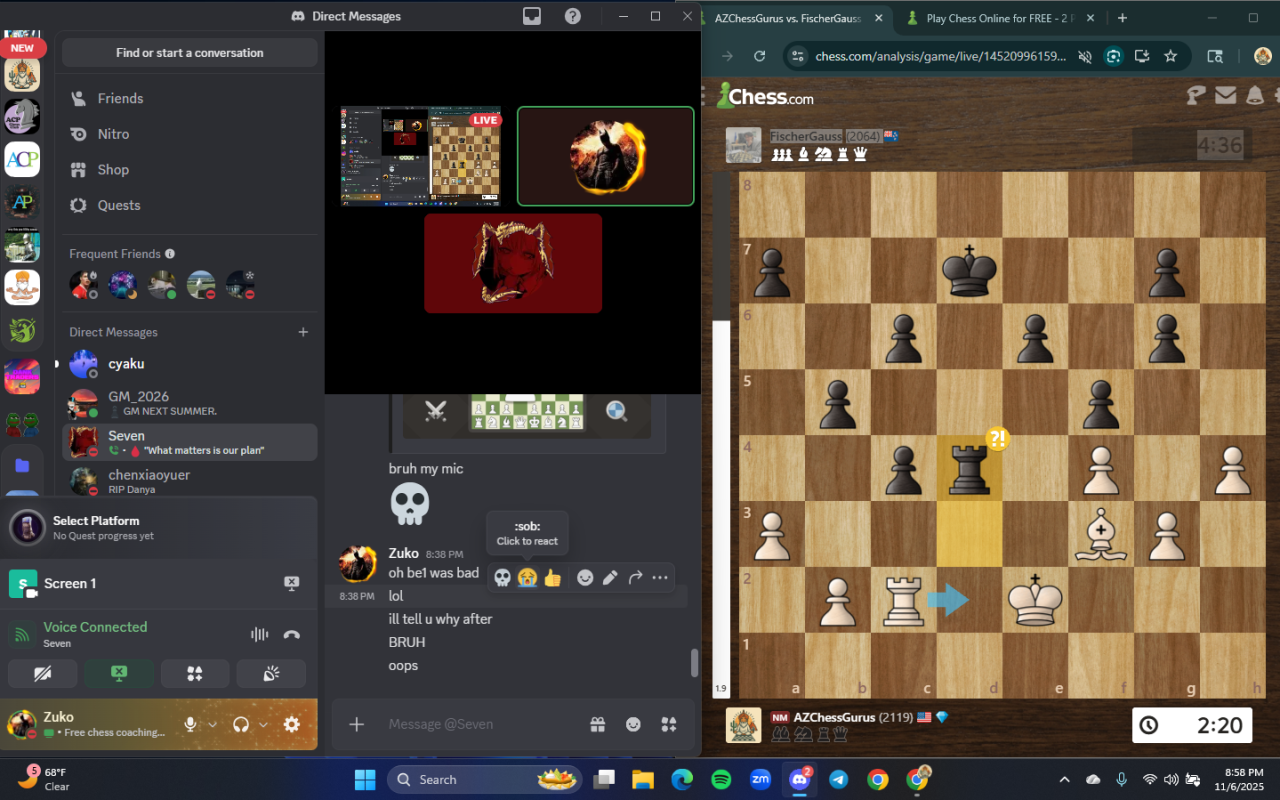Open a new Chrome tab
The height and width of the screenshot is (800, 1280).
click(1122, 18)
